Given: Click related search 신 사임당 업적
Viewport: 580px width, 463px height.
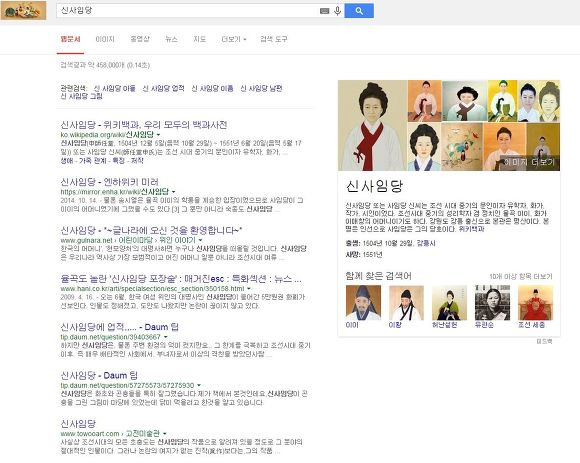Looking at the screenshot, I should (x=163, y=88).
